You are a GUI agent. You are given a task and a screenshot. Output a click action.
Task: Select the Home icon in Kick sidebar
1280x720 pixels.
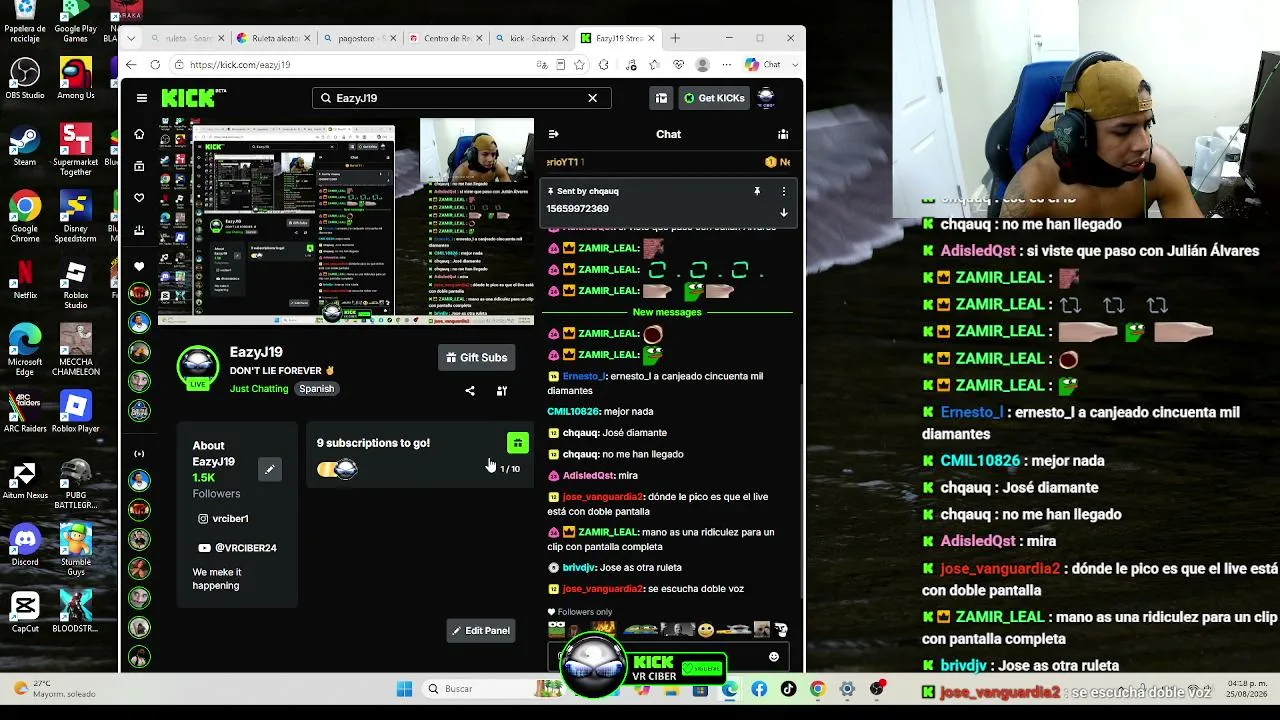140,134
